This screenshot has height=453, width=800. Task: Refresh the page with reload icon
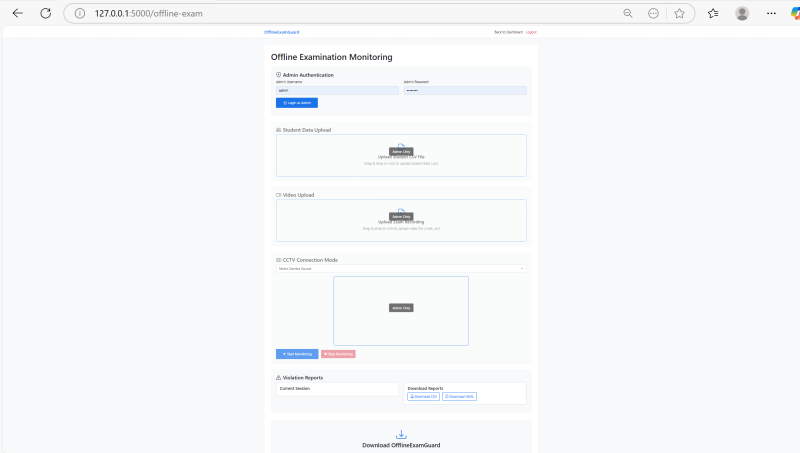pyautogui.click(x=45, y=13)
